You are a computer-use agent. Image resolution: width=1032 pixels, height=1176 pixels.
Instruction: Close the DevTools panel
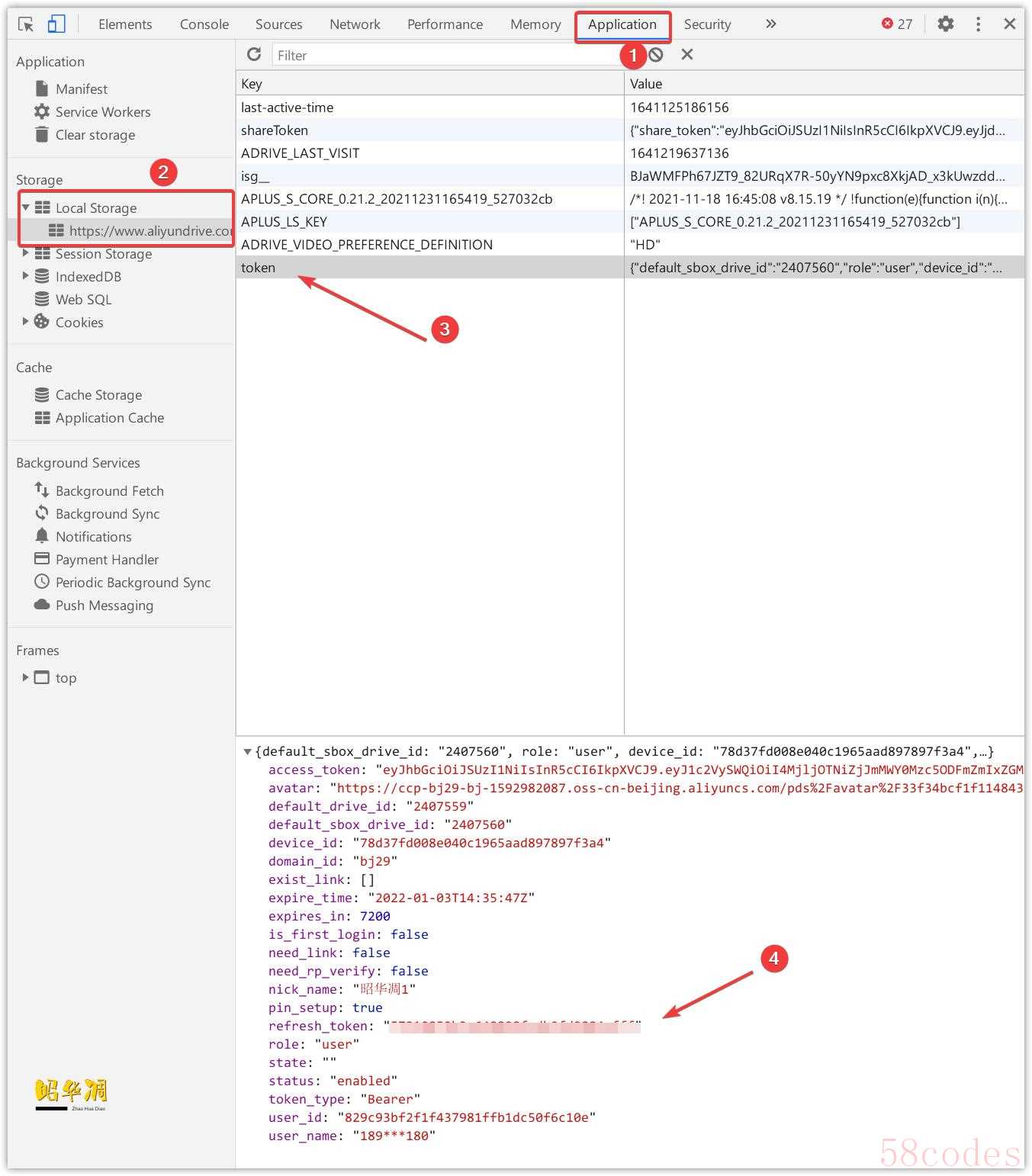pos(1010,24)
